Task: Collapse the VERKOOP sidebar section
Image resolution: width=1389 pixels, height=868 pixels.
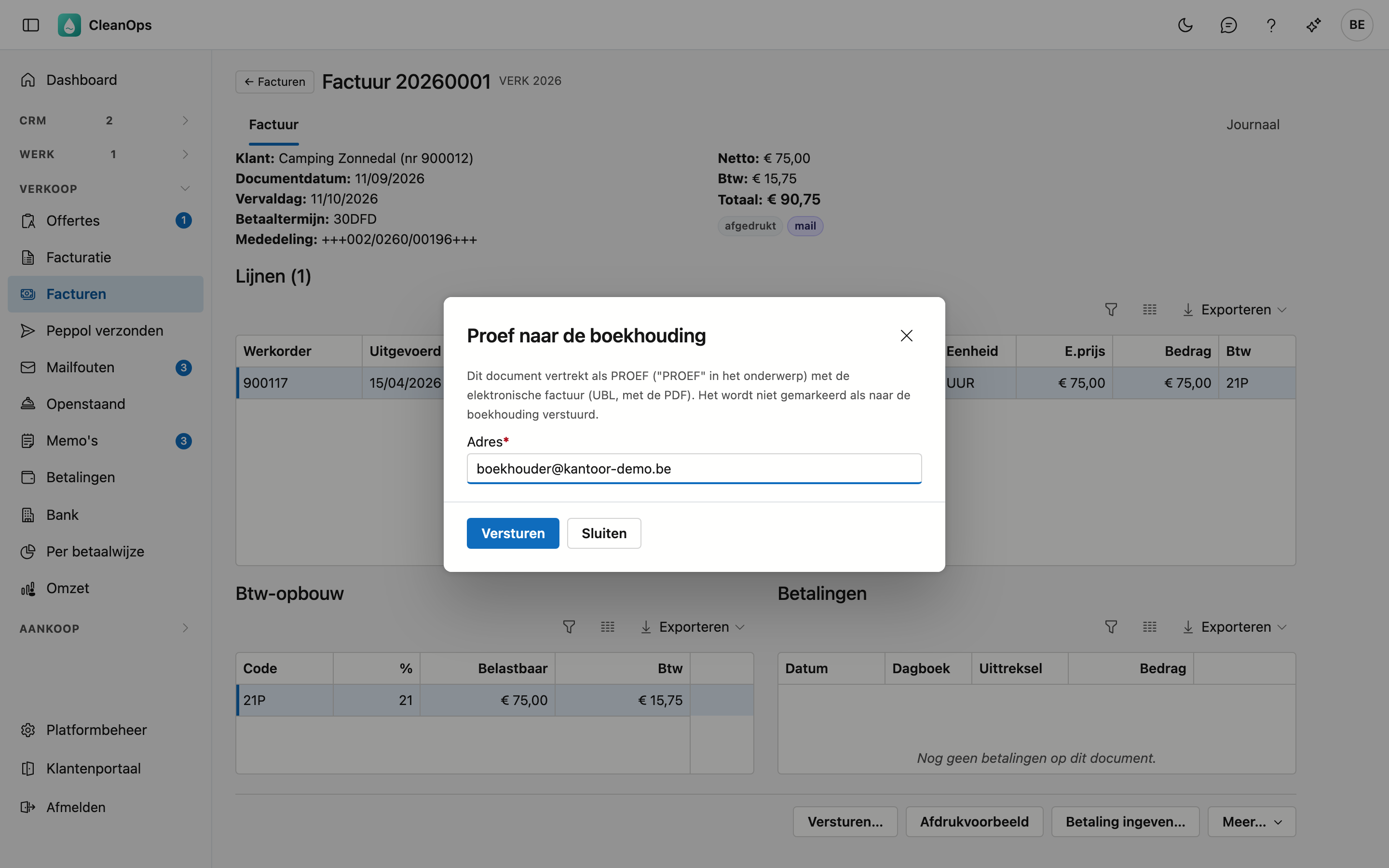Action: (106, 189)
